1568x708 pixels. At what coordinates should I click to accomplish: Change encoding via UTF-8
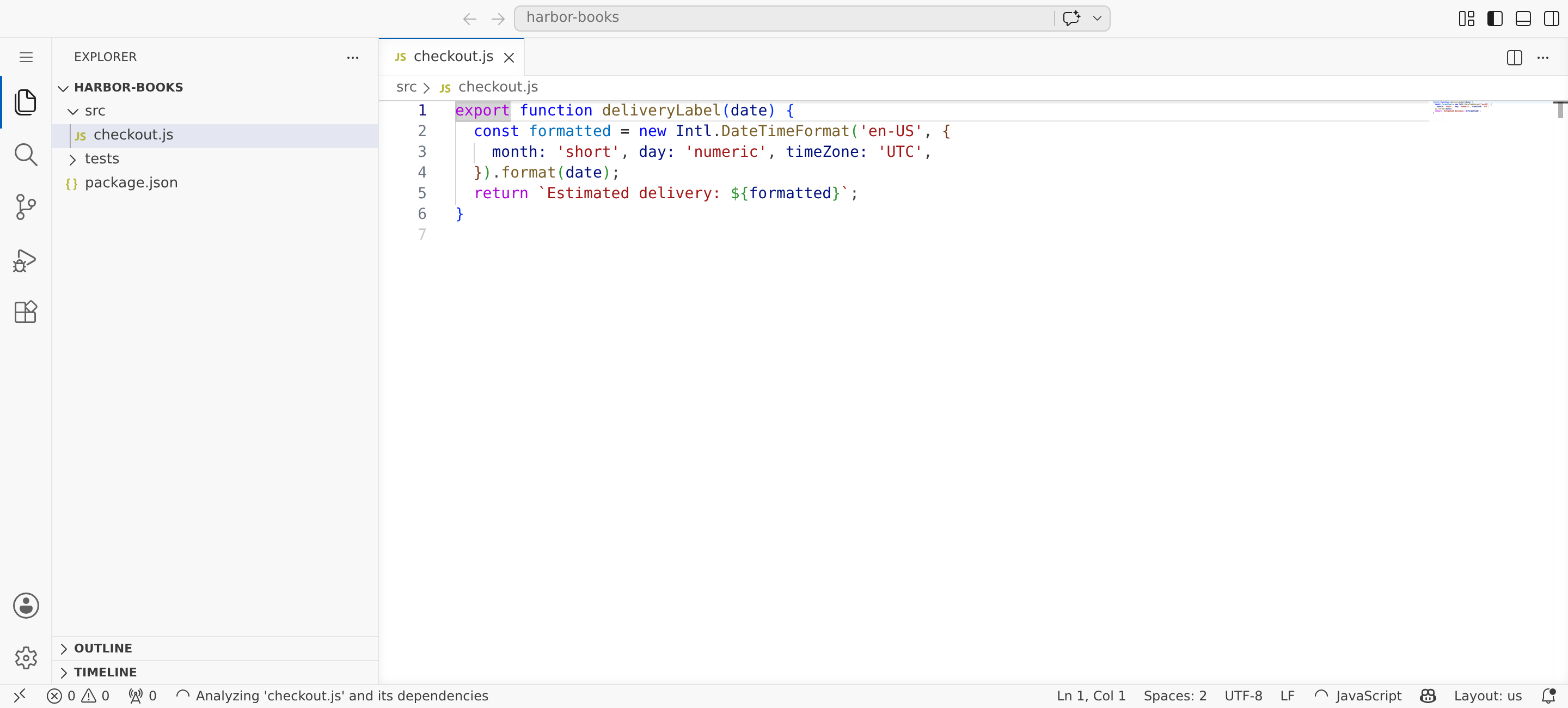1243,696
